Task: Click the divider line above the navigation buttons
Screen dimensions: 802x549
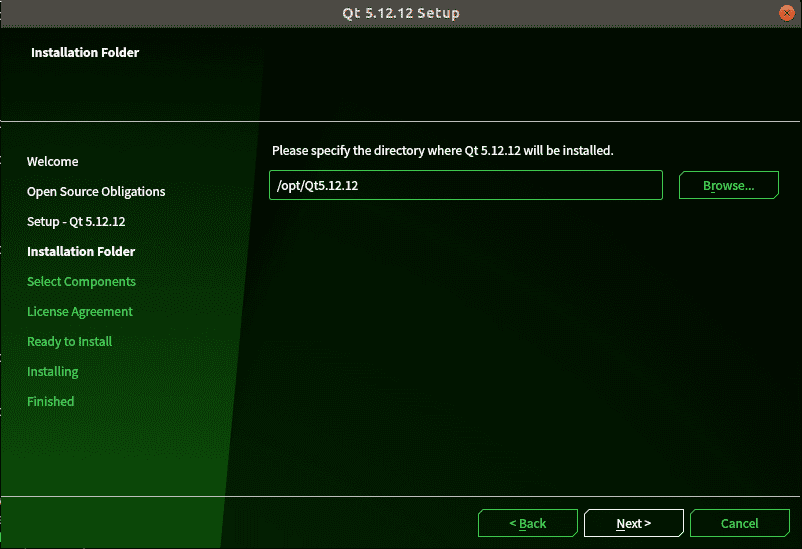Action: coord(400,496)
